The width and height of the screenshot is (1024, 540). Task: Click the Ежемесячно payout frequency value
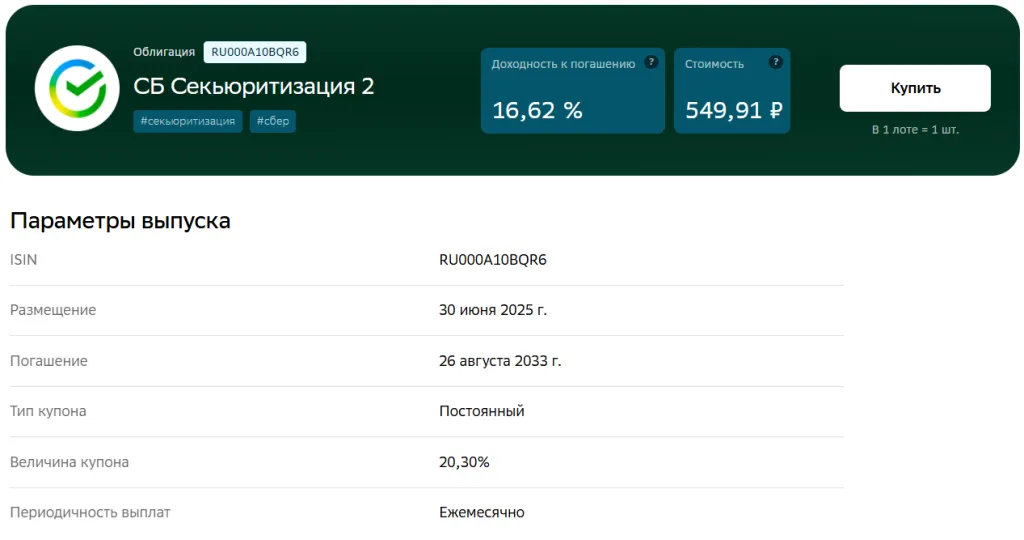[481, 512]
